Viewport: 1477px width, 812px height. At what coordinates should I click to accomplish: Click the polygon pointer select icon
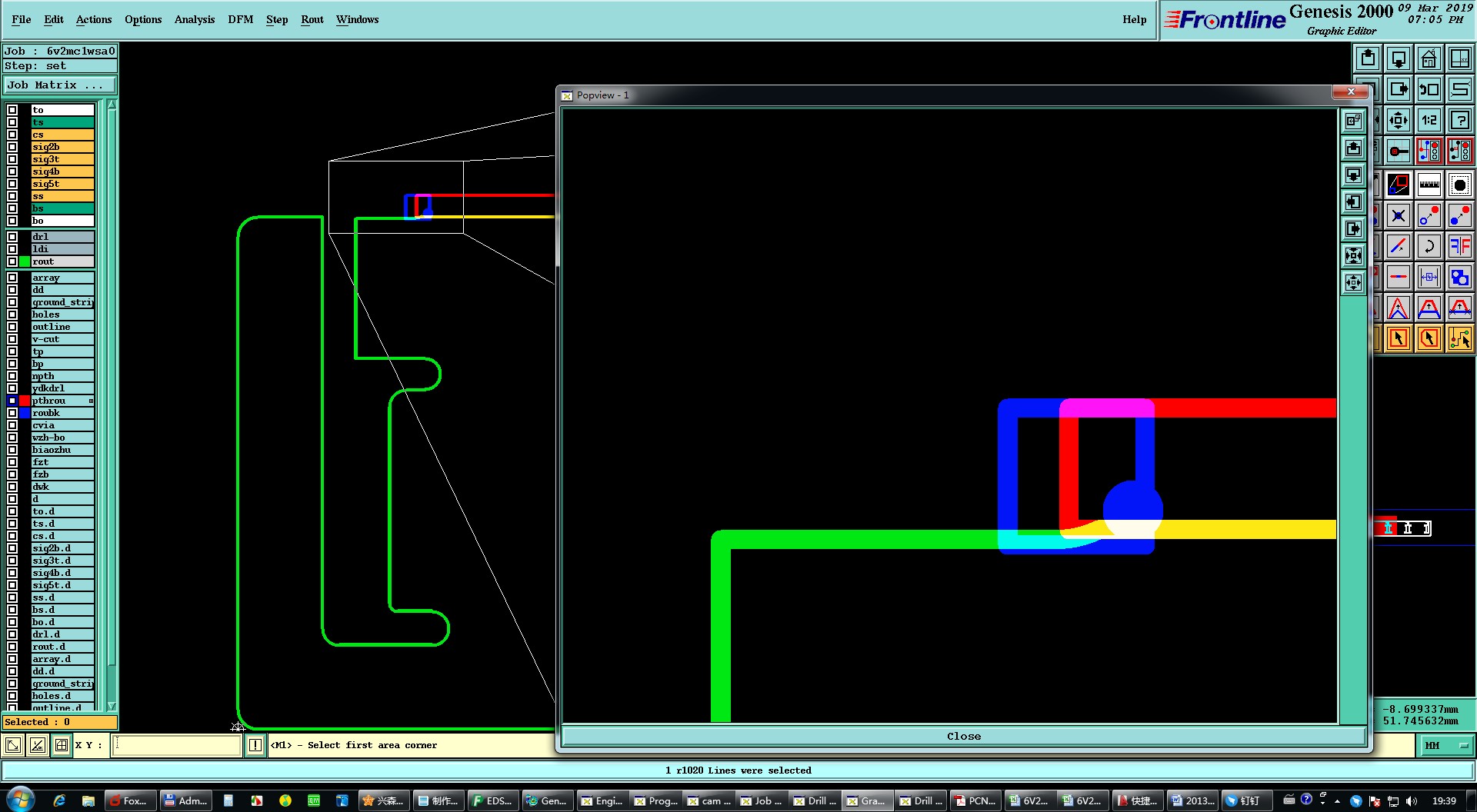click(x=1429, y=338)
